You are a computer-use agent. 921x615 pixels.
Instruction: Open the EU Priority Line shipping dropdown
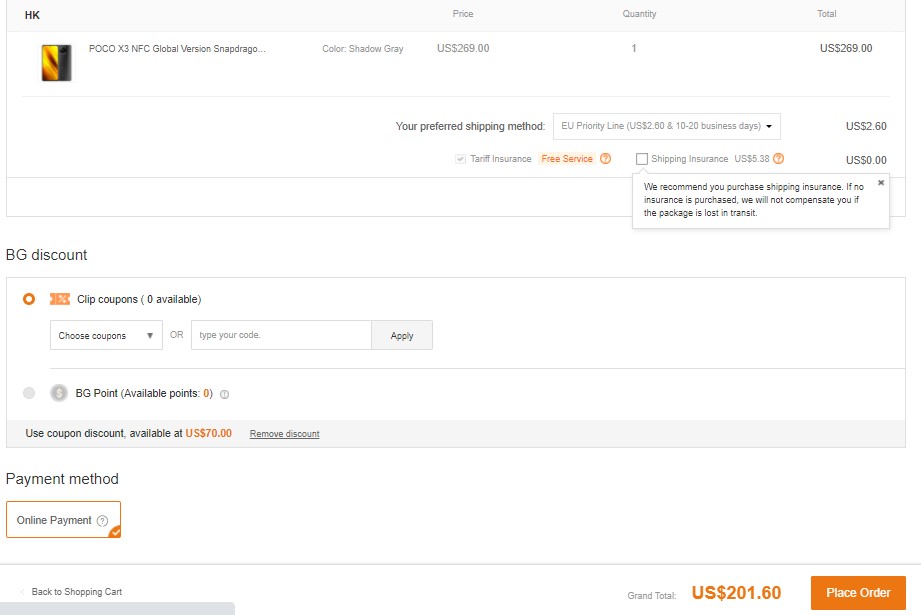tap(666, 127)
